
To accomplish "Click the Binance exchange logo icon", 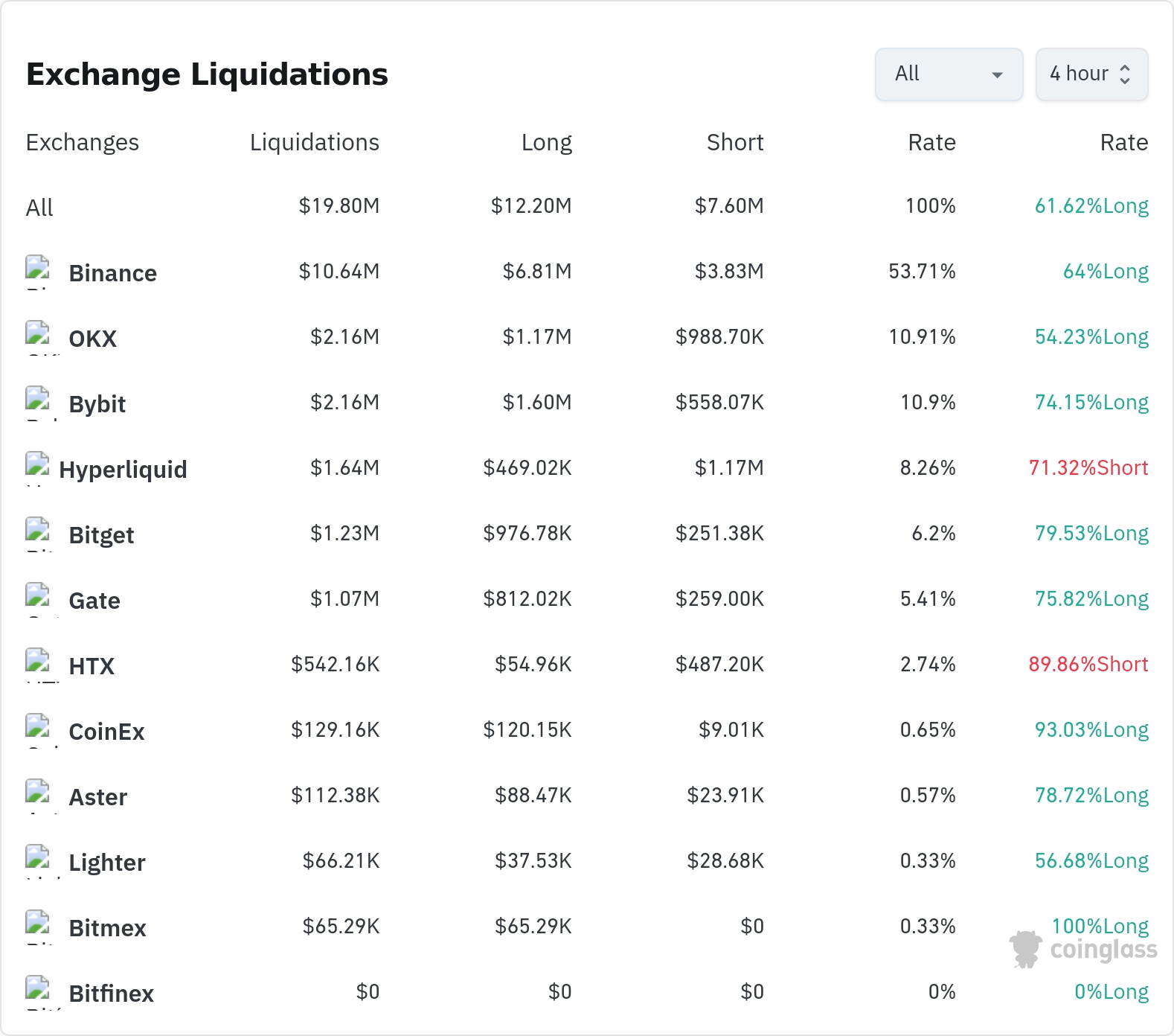I will pos(38,272).
